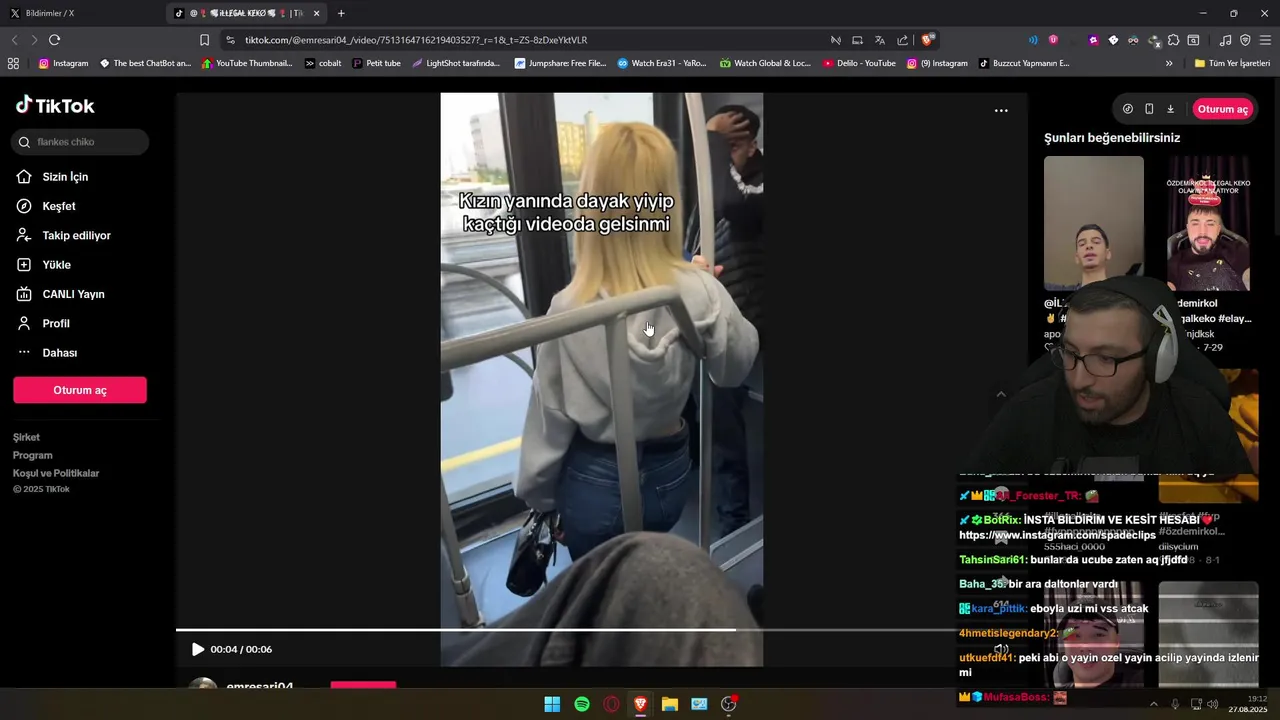
Task: Reload the current page
Action: (54, 40)
